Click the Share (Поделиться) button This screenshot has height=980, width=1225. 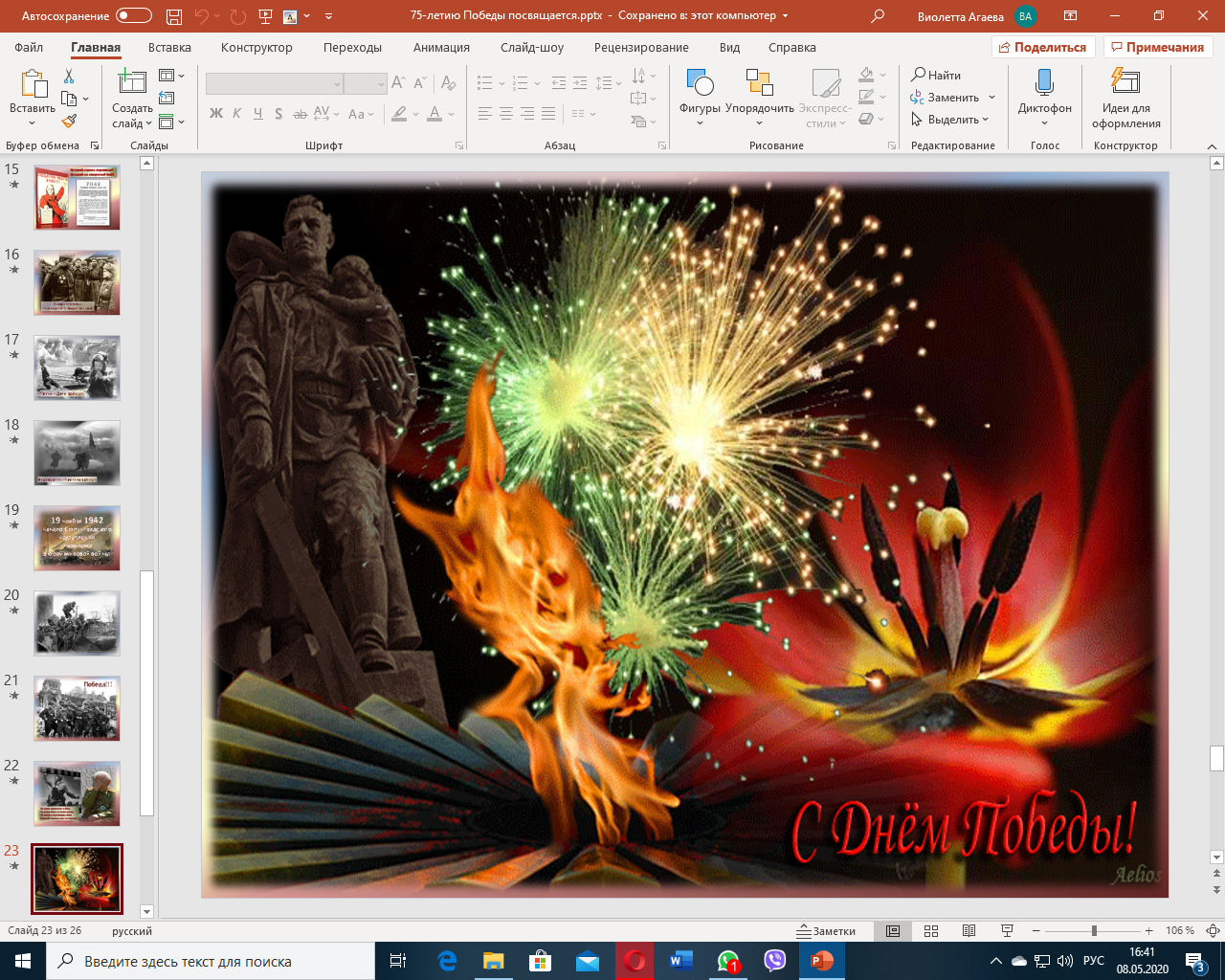click(1042, 48)
